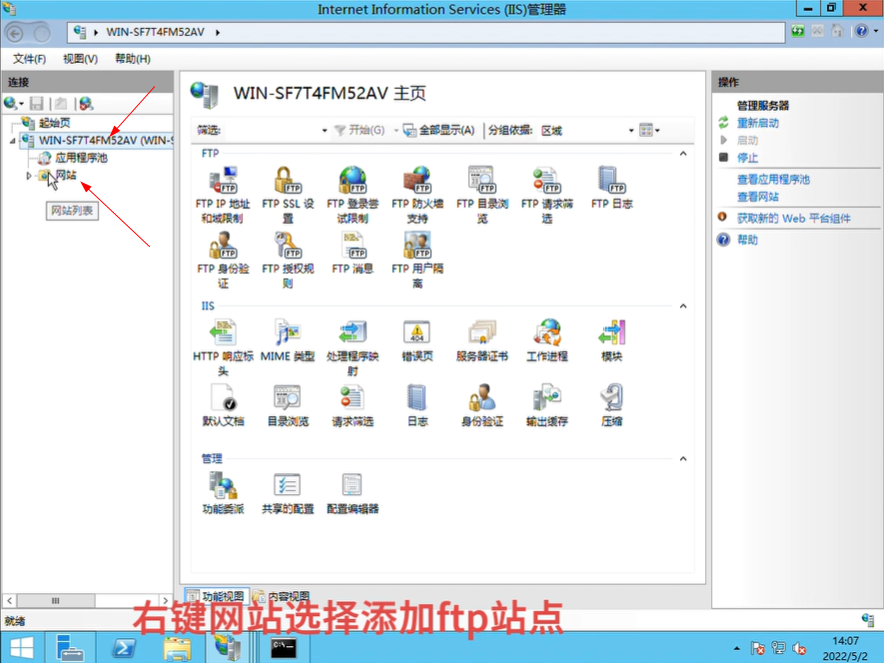Screen dimensions: 884x663
Task: Open HTTP response headers icon
Action: [x=223, y=347]
